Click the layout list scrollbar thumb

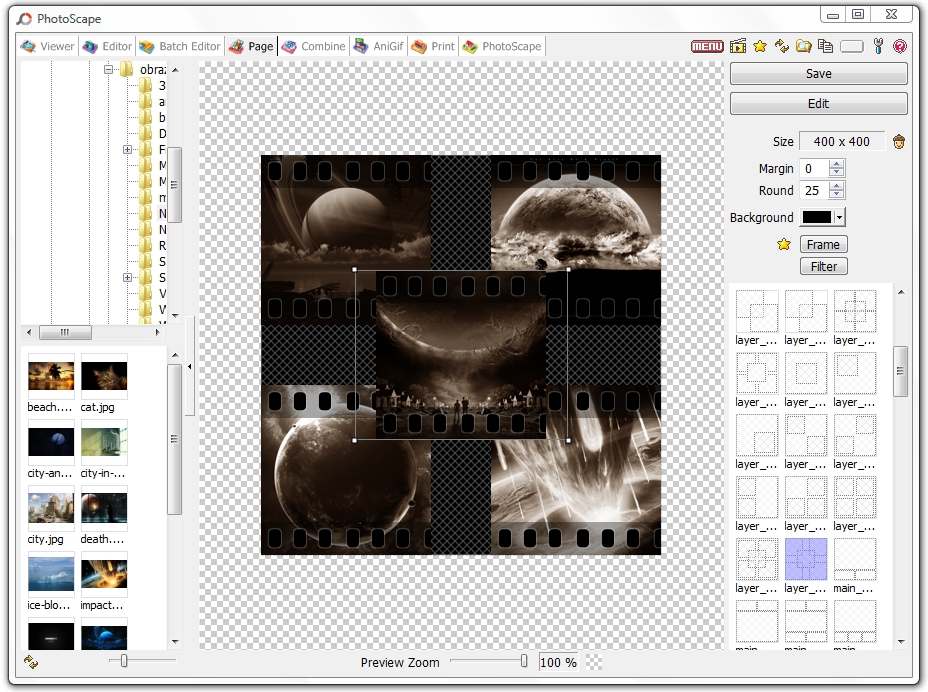point(900,371)
